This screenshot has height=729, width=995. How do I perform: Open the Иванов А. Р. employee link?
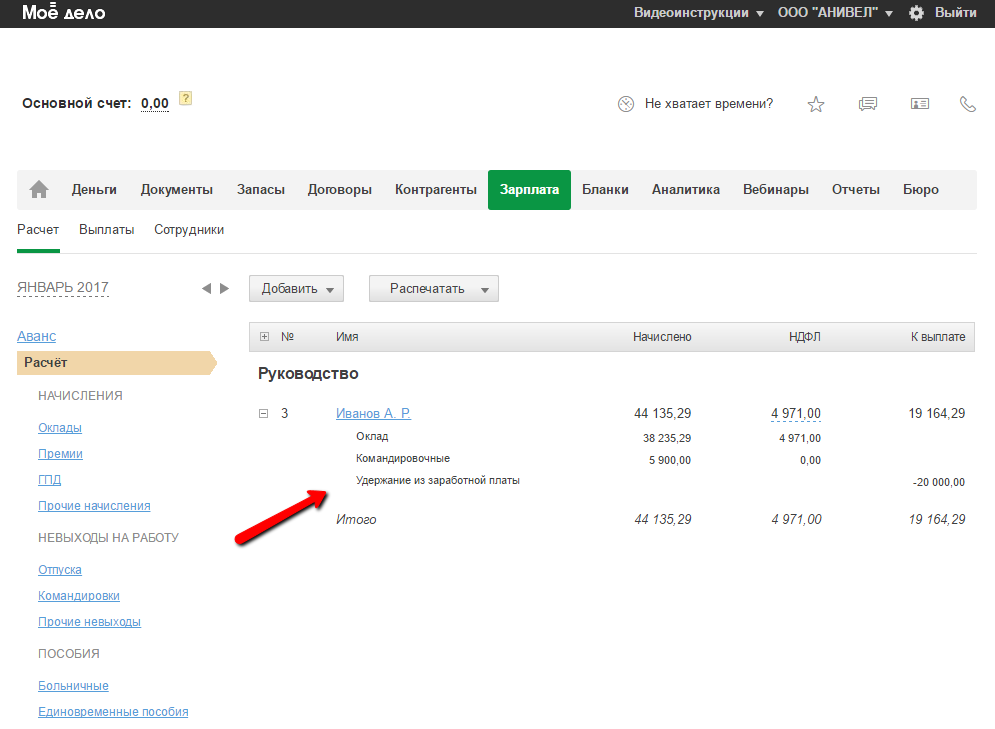[x=373, y=413]
